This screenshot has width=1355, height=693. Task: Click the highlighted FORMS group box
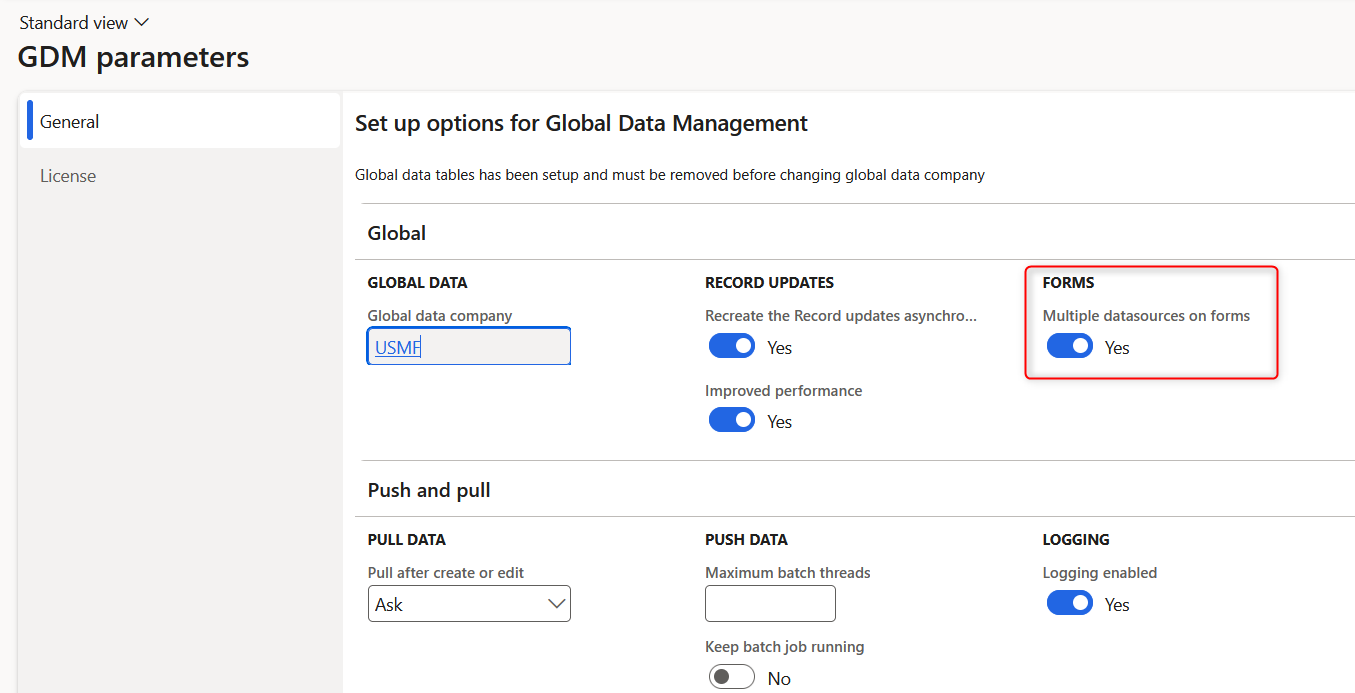[x=1151, y=322]
